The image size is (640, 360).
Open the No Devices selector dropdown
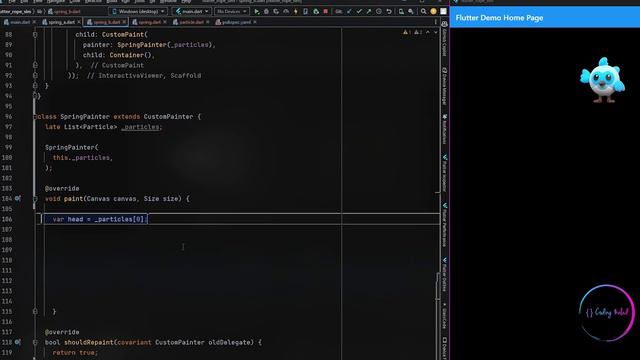tap(231, 11)
